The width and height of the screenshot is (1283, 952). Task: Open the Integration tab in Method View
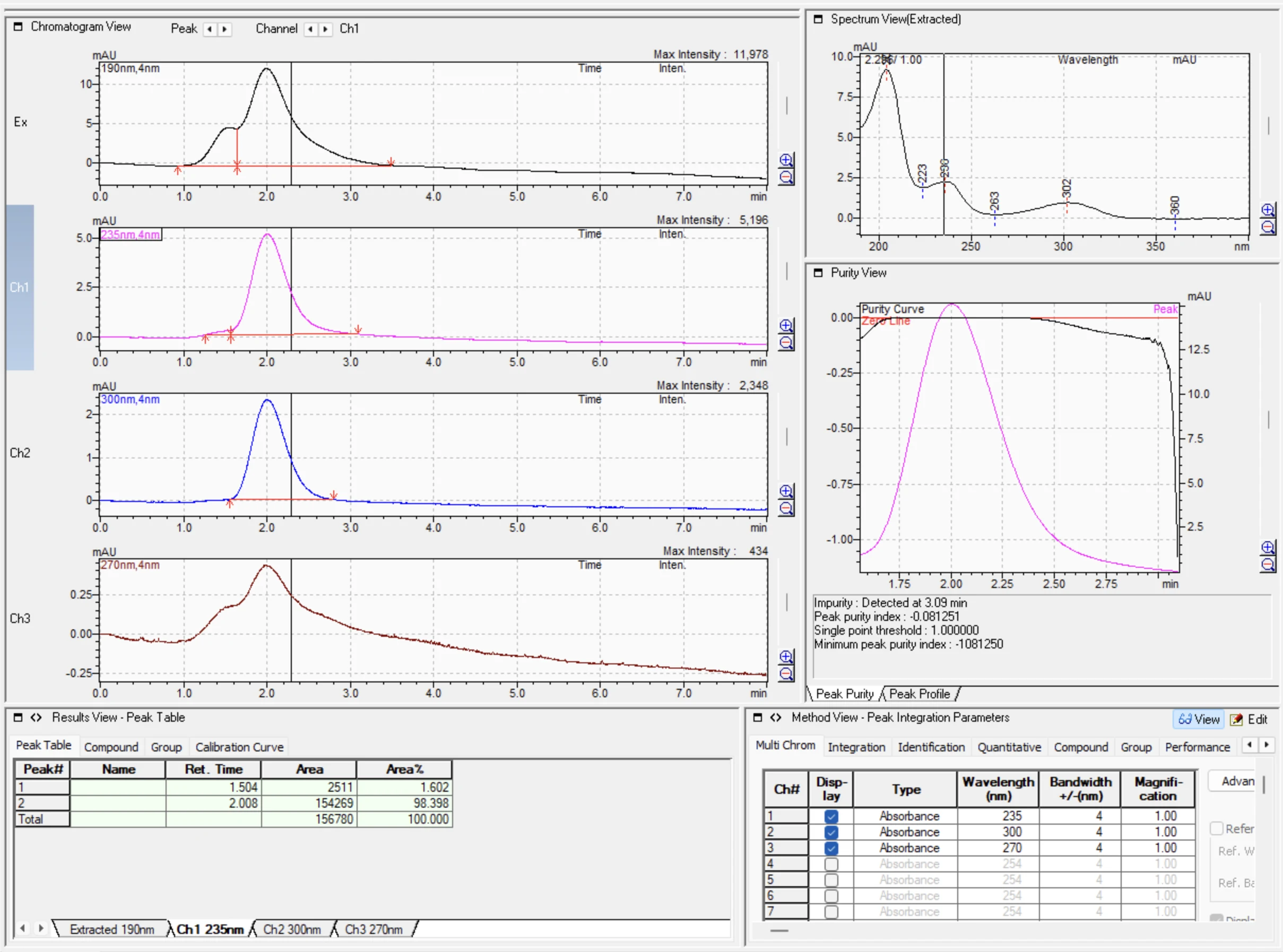857,747
